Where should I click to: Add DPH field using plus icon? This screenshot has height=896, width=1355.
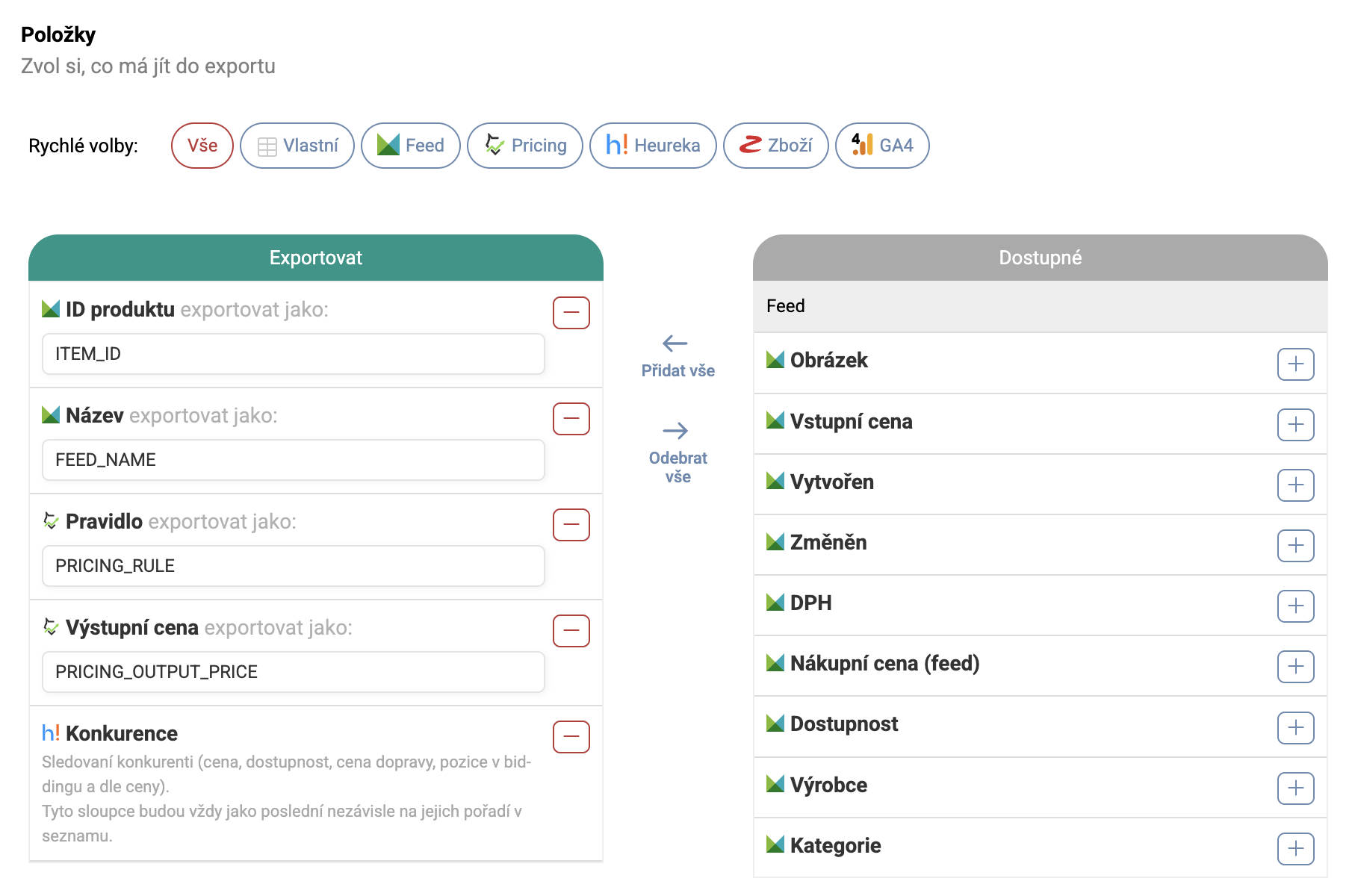point(1295,606)
